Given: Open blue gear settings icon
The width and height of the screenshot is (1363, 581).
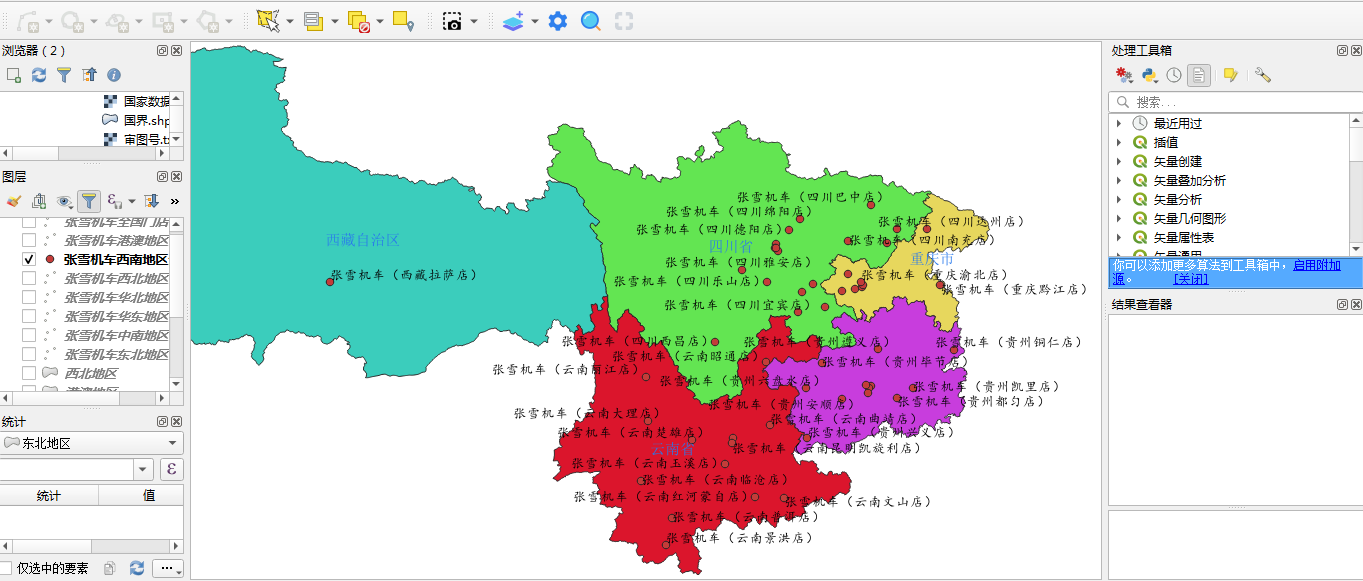Looking at the screenshot, I should 558,20.
